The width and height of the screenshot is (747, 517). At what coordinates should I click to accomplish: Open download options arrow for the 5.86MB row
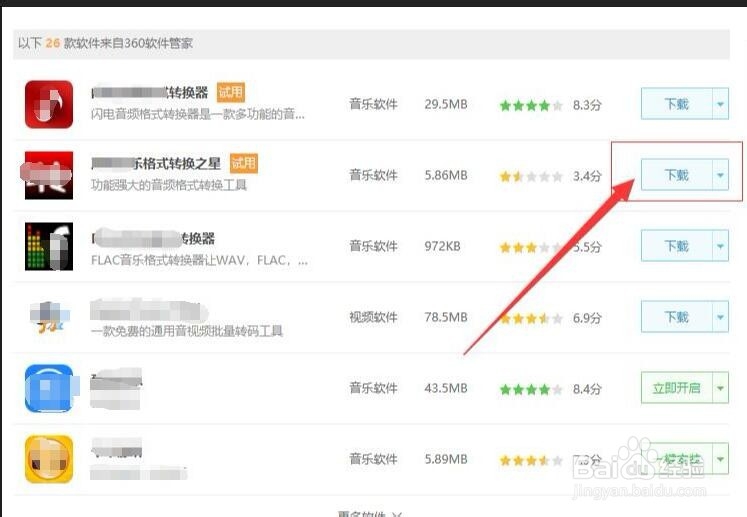click(x=720, y=175)
